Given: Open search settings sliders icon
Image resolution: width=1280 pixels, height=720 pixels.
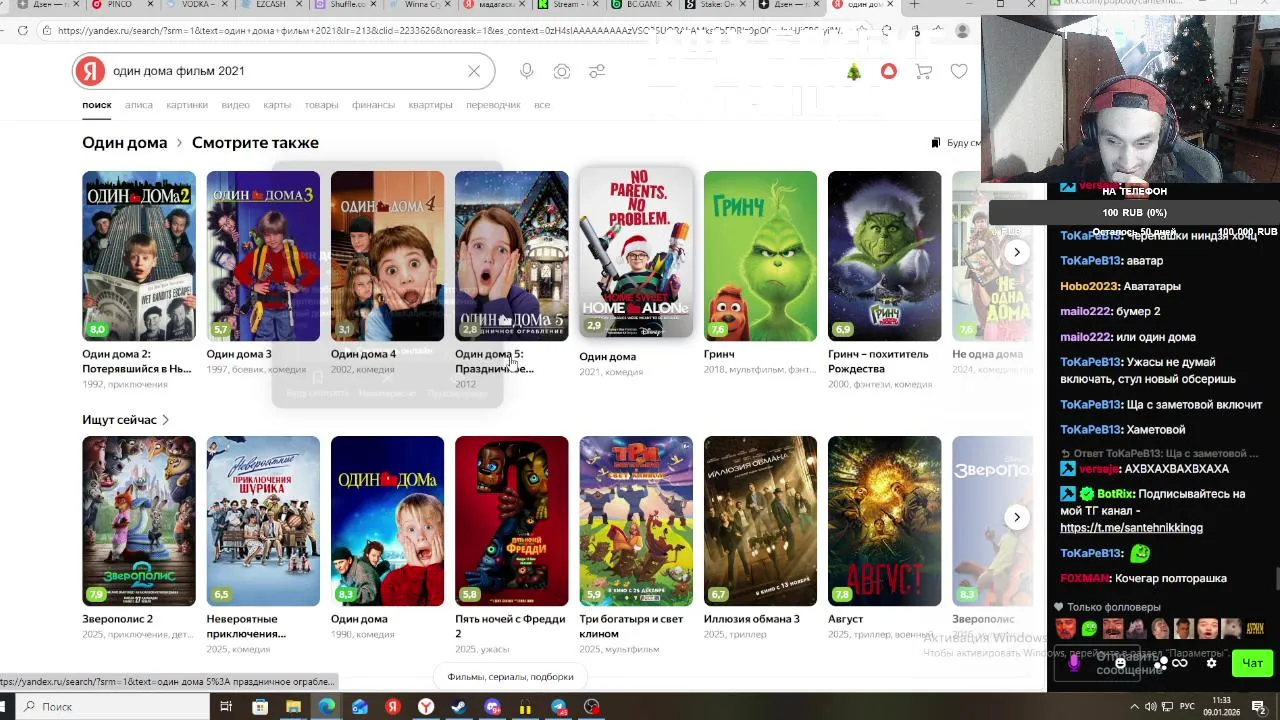Looking at the screenshot, I should pos(597,71).
